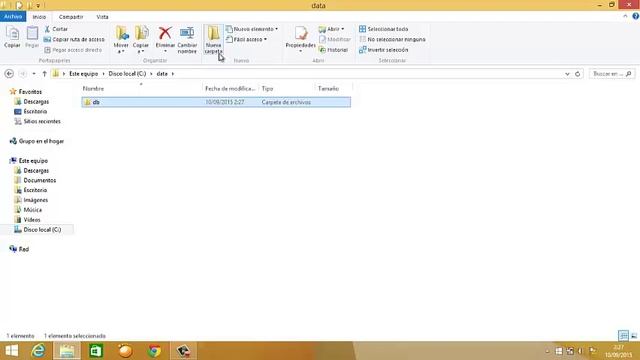Open Grupo en el hogar
640x360 pixels.
[x=37, y=141]
